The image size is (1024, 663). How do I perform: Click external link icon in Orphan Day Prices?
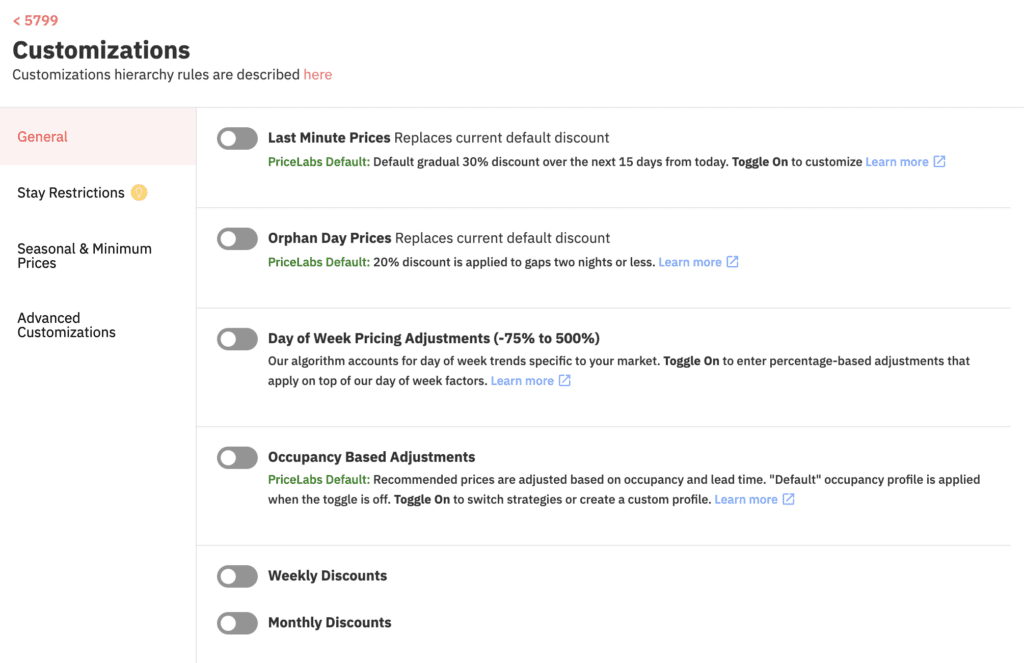tap(732, 262)
